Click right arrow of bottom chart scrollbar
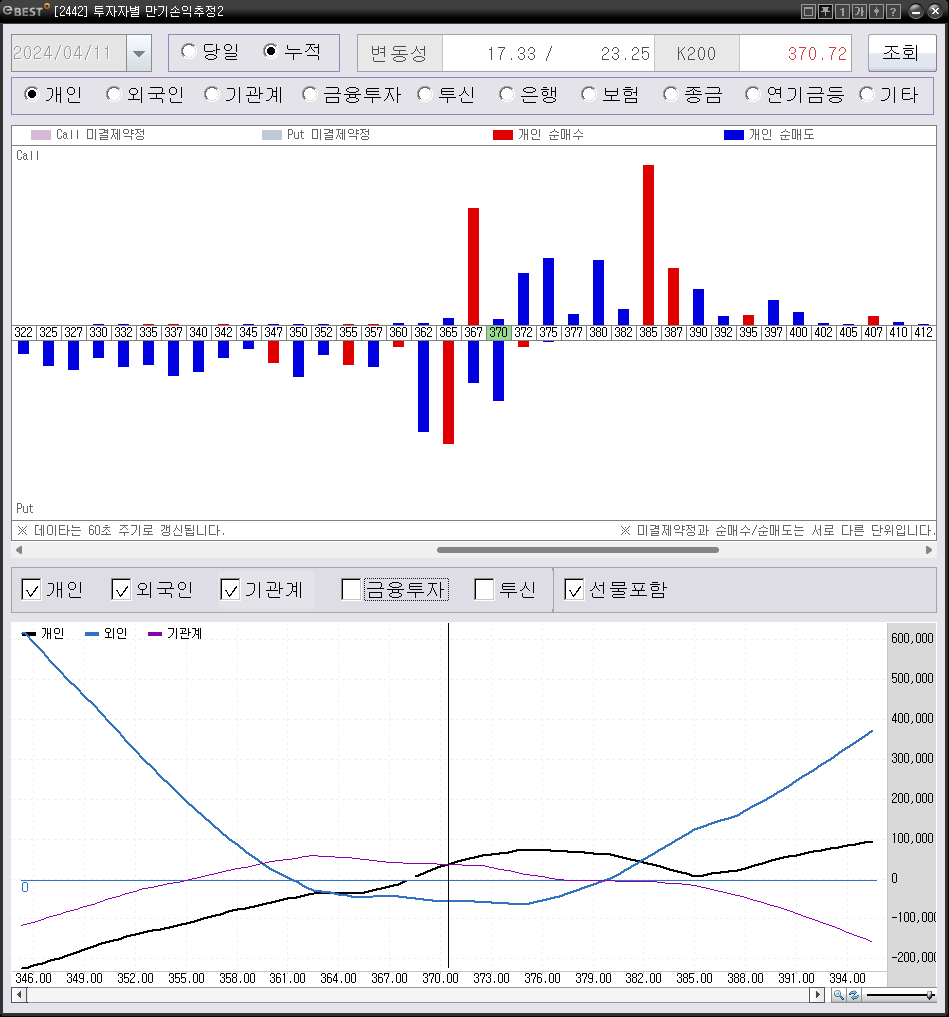This screenshot has width=949, height=1017. [x=817, y=994]
